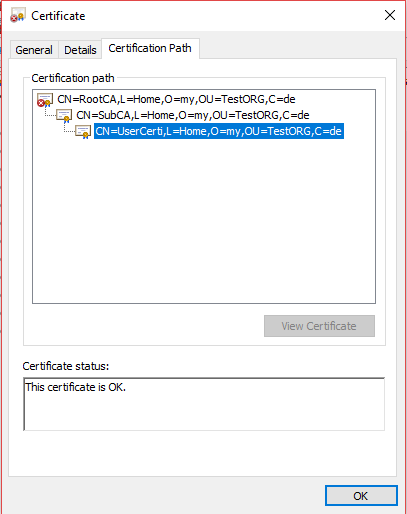Viewport: 407px width, 514px height.
Task: Click the RootCA certificate icon with red error
Action: (x=45, y=100)
